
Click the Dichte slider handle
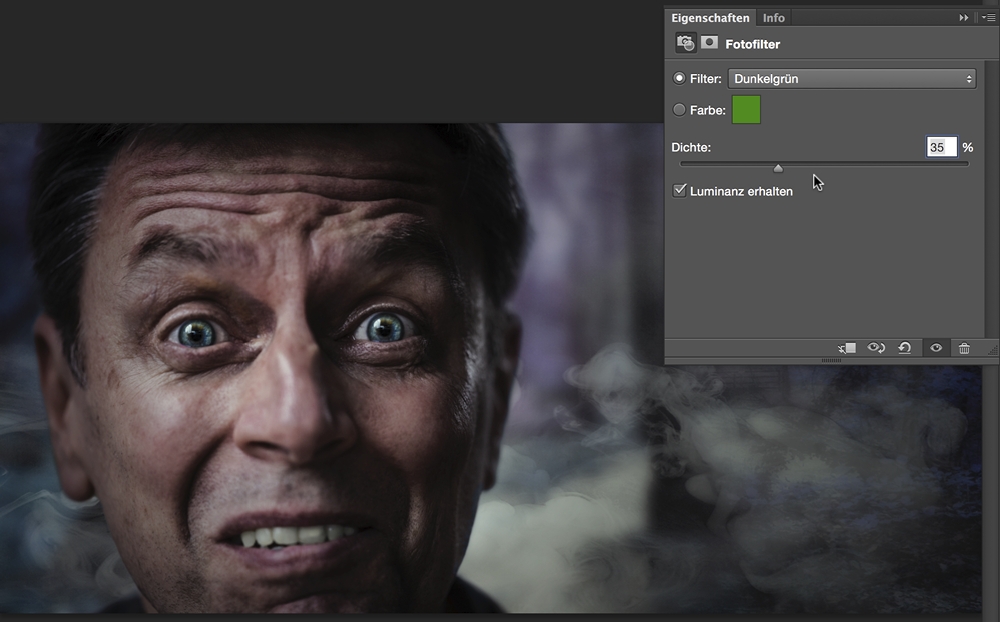(x=778, y=168)
